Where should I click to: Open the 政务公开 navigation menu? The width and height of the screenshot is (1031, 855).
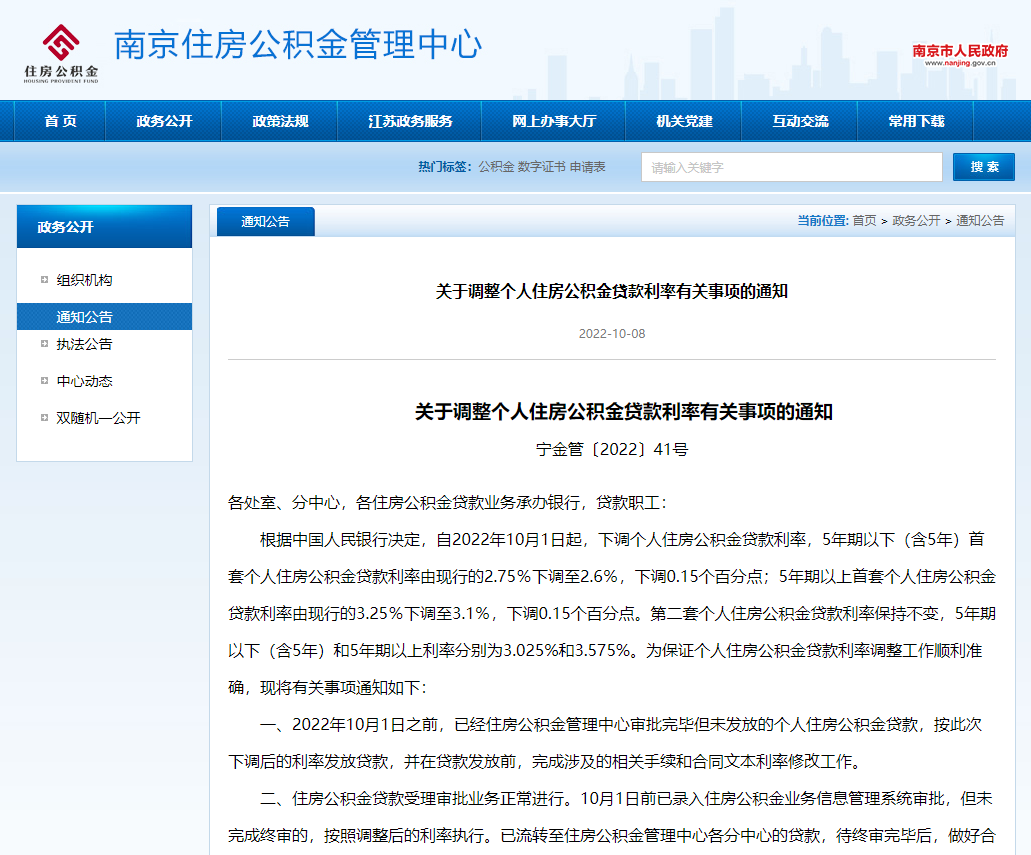[x=164, y=121]
